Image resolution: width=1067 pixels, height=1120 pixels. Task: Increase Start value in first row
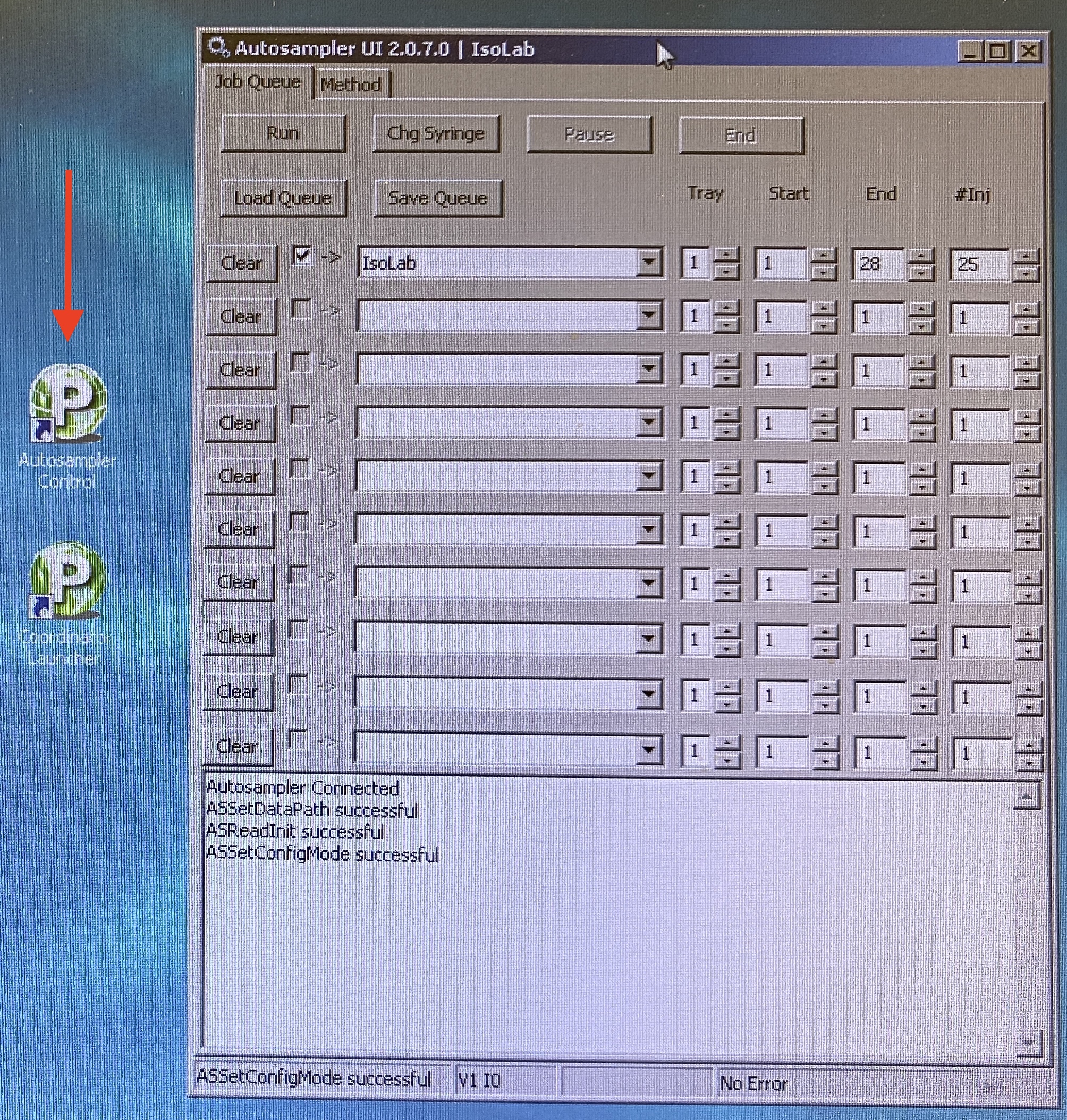pos(823,254)
